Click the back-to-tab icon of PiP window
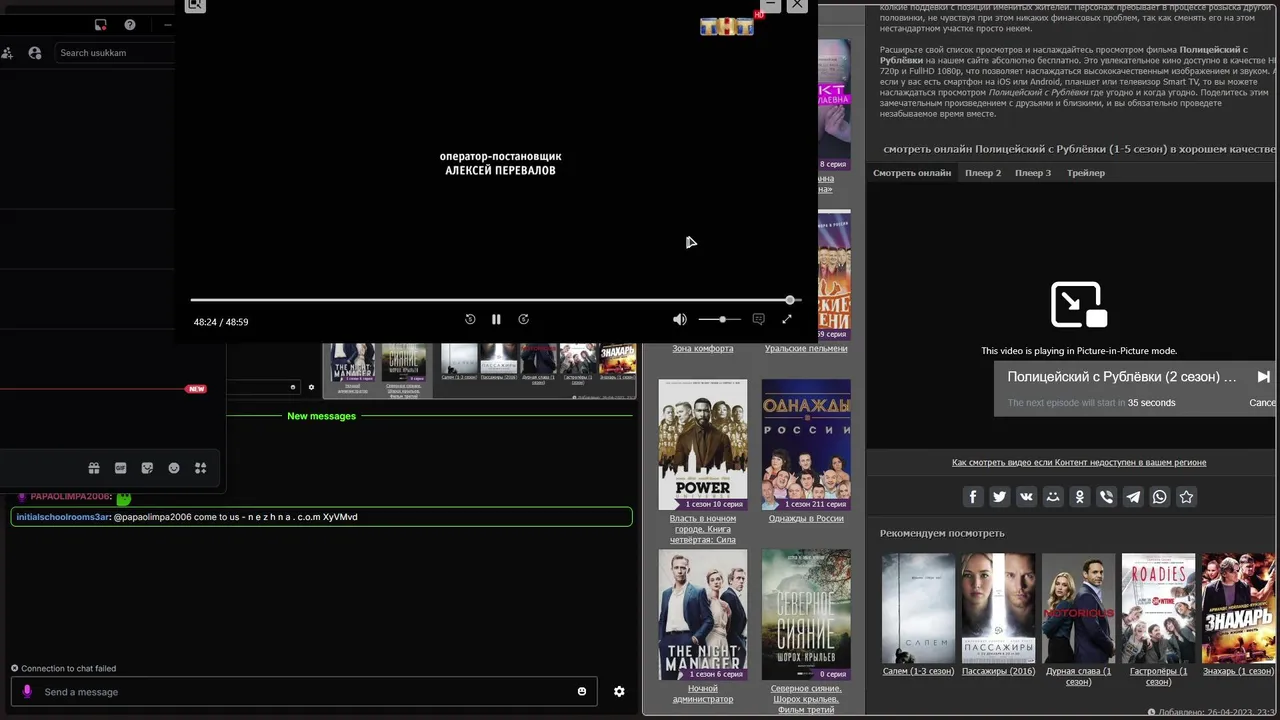 (x=195, y=5)
